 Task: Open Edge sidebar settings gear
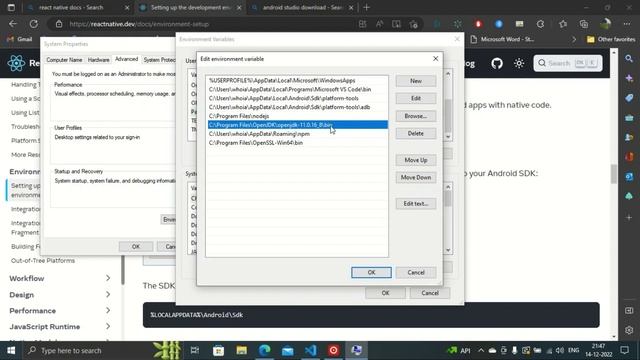point(629,330)
